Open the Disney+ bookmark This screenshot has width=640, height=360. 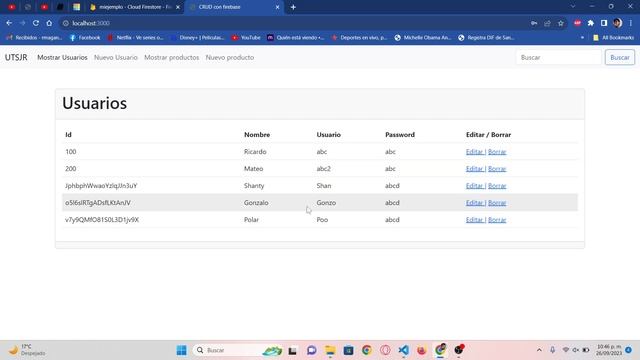198,38
